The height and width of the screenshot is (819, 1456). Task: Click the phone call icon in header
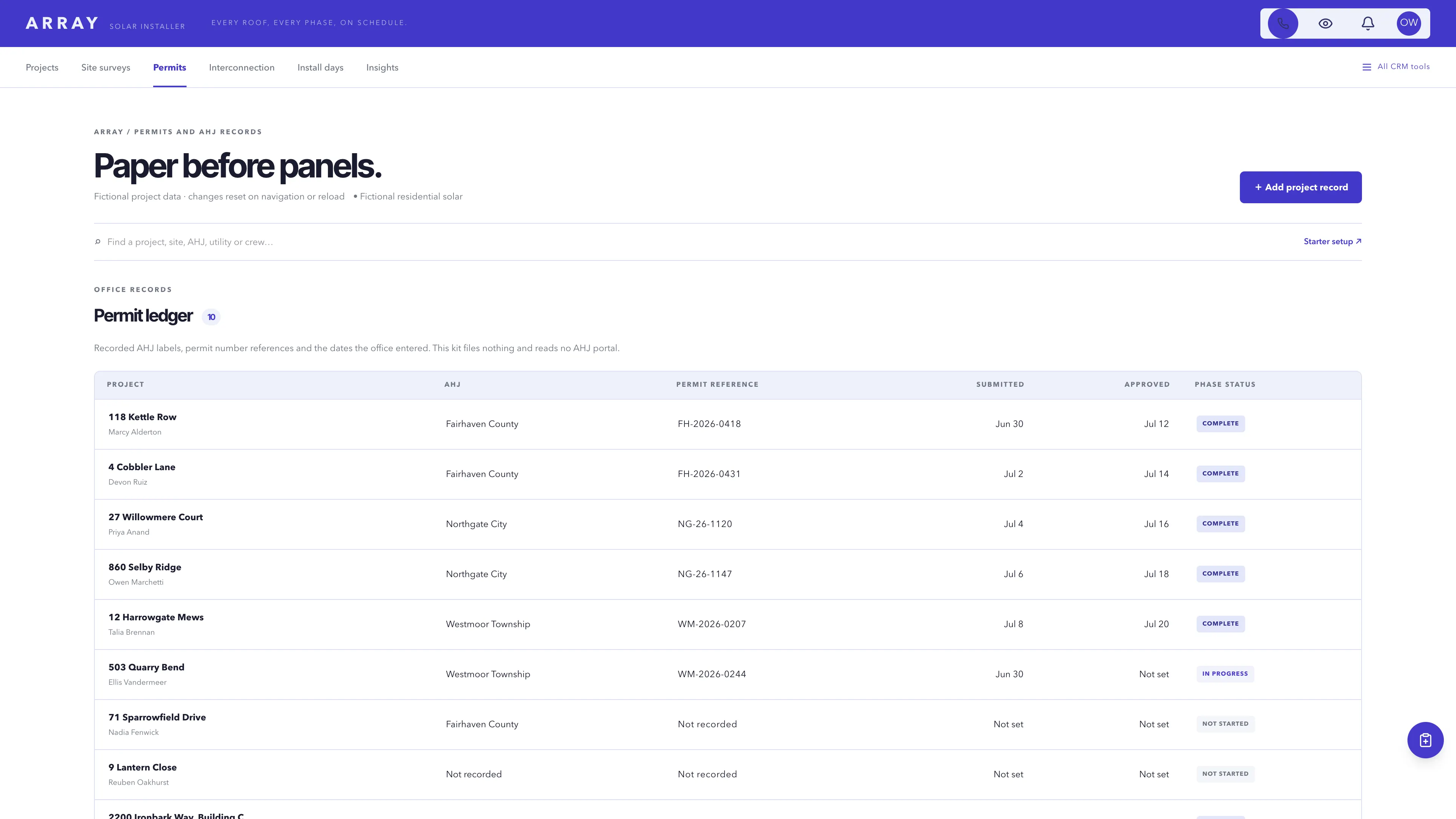[1283, 23]
